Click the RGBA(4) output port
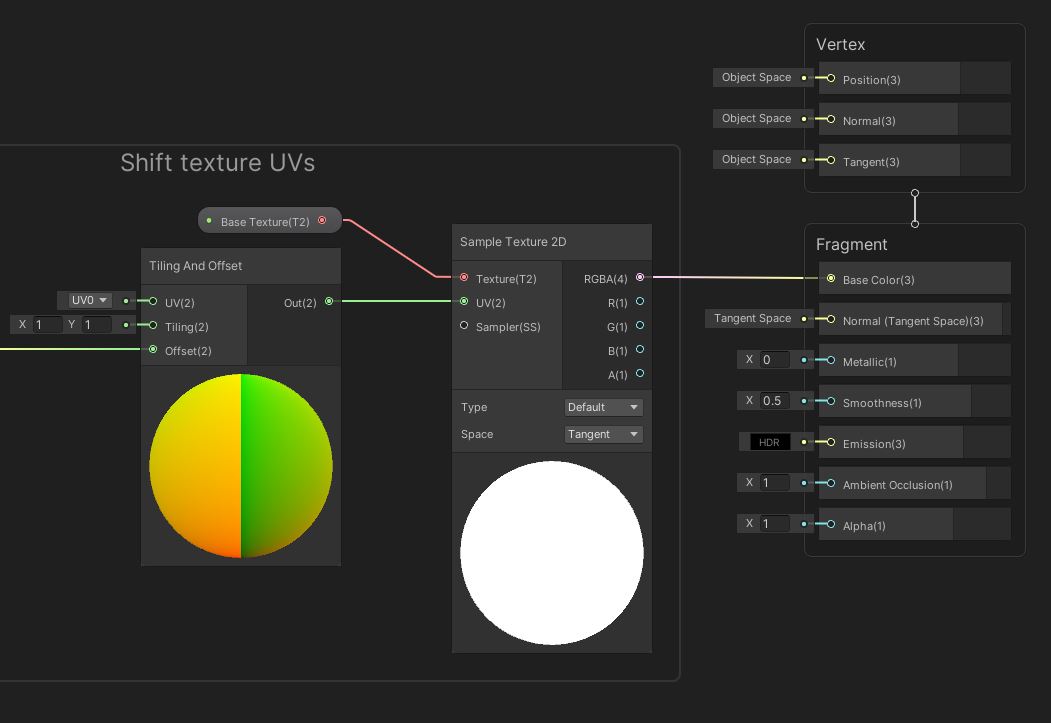This screenshot has width=1051, height=723. coord(640,278)
